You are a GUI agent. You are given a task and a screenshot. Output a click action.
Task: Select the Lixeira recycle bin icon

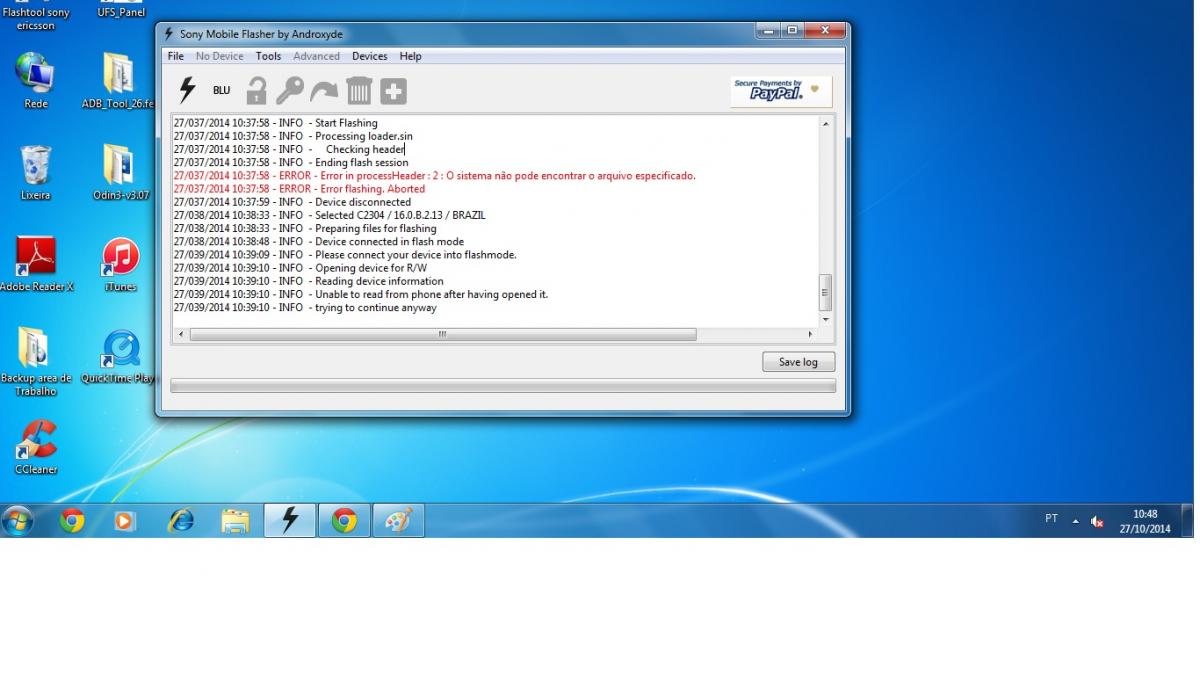35,172
